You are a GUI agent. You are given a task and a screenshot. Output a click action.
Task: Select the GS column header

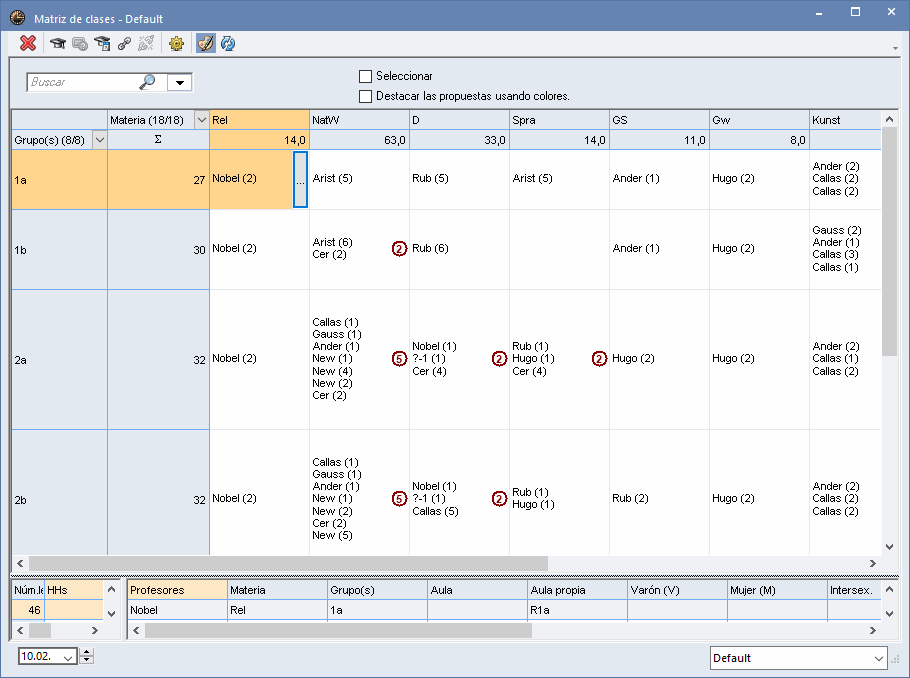[659, 120]
